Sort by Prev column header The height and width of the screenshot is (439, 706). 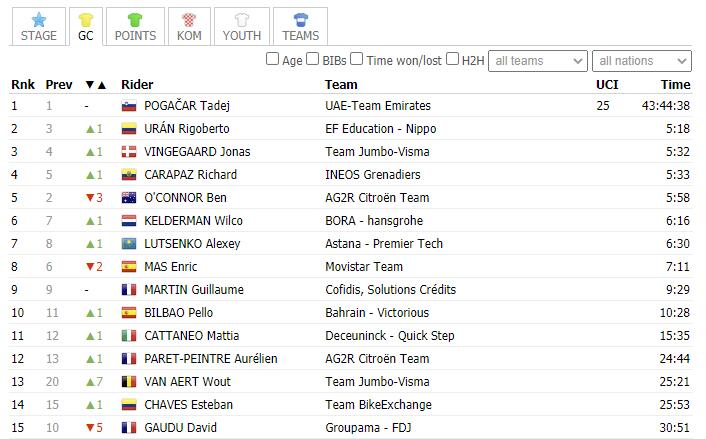coord(59,85)
